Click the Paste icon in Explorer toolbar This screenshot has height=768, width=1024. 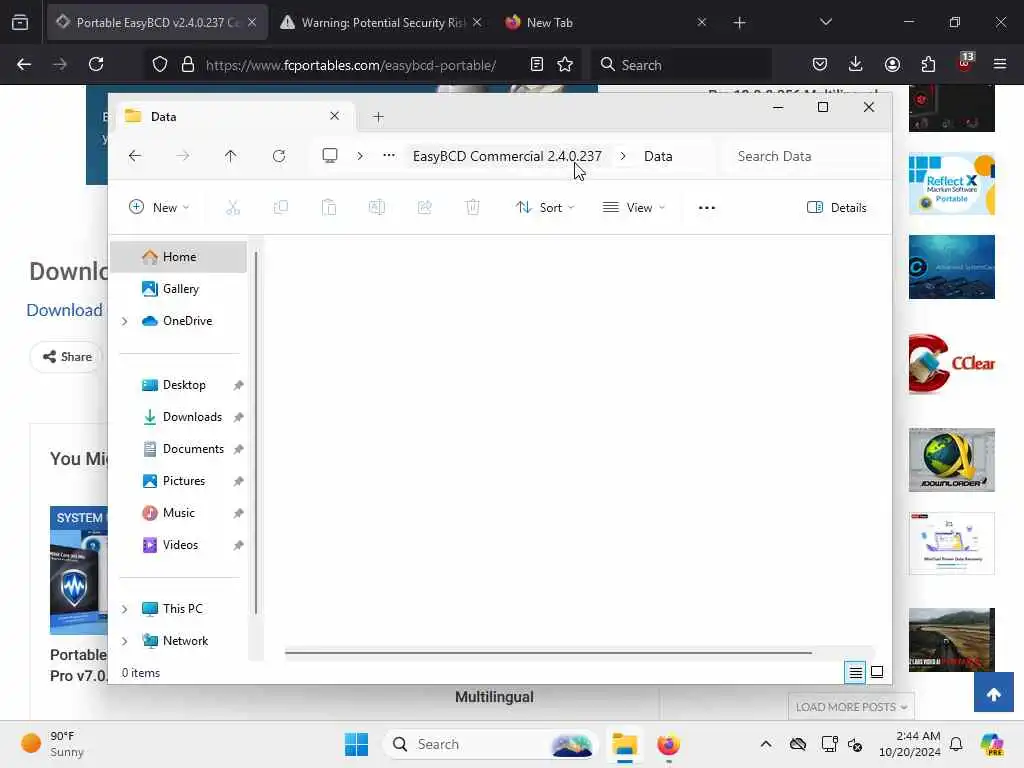328,208
